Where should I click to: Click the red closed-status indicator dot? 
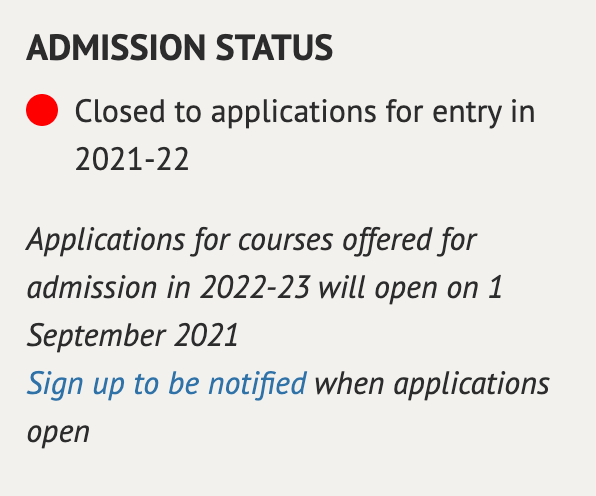tap(42, 110)
